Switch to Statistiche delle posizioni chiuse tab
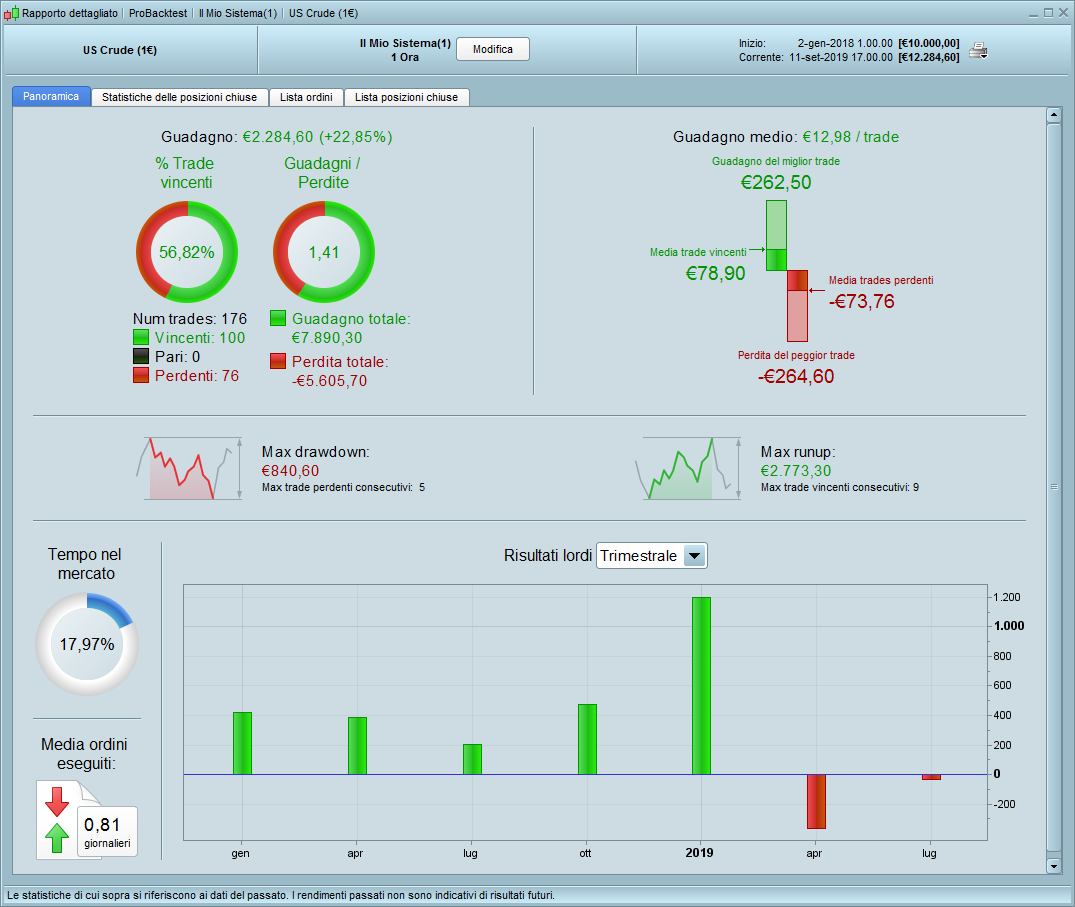 (x=180, y=97)
